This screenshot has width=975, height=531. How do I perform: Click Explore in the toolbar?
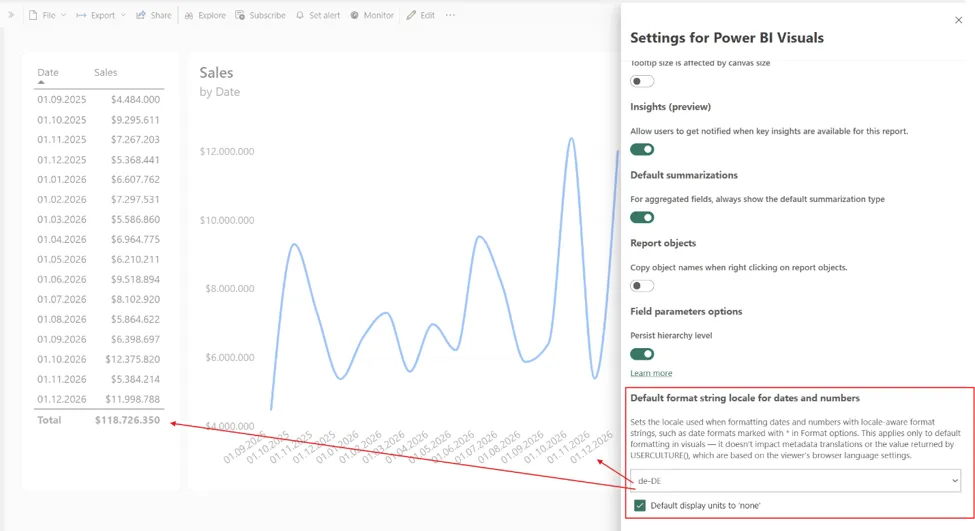tap(205, 15)
